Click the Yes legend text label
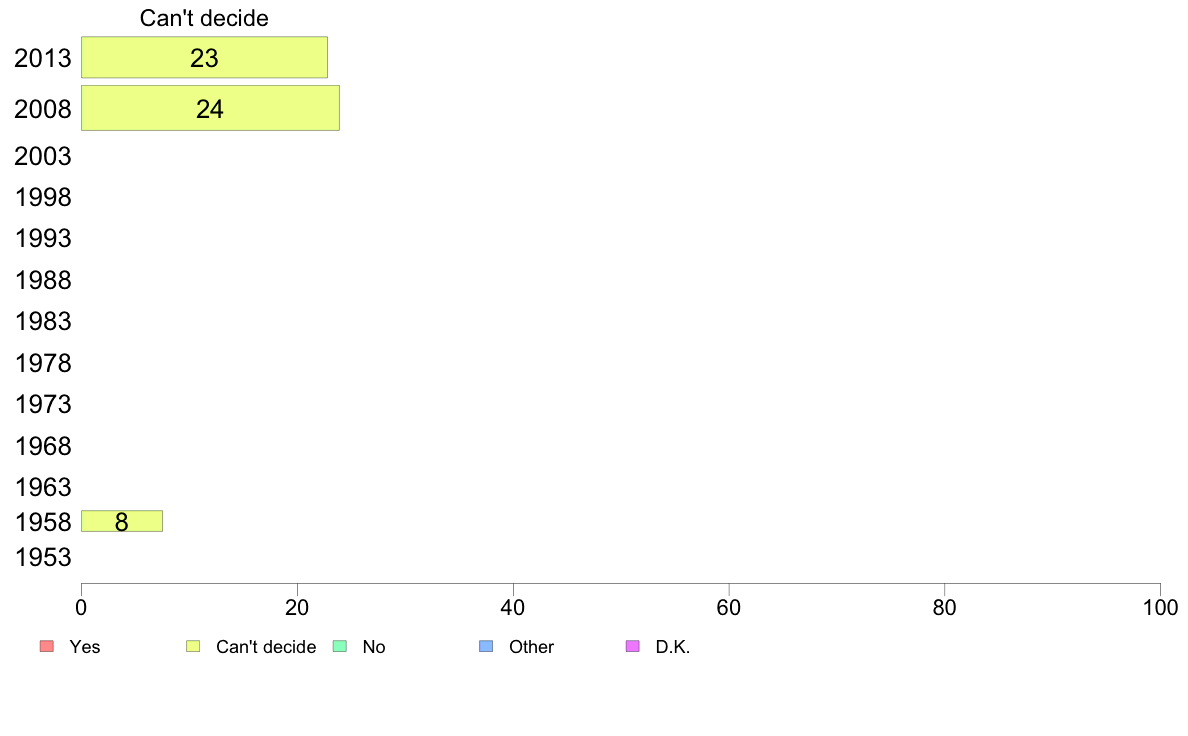The image size is (1188, 736). (x=85, y=647)
